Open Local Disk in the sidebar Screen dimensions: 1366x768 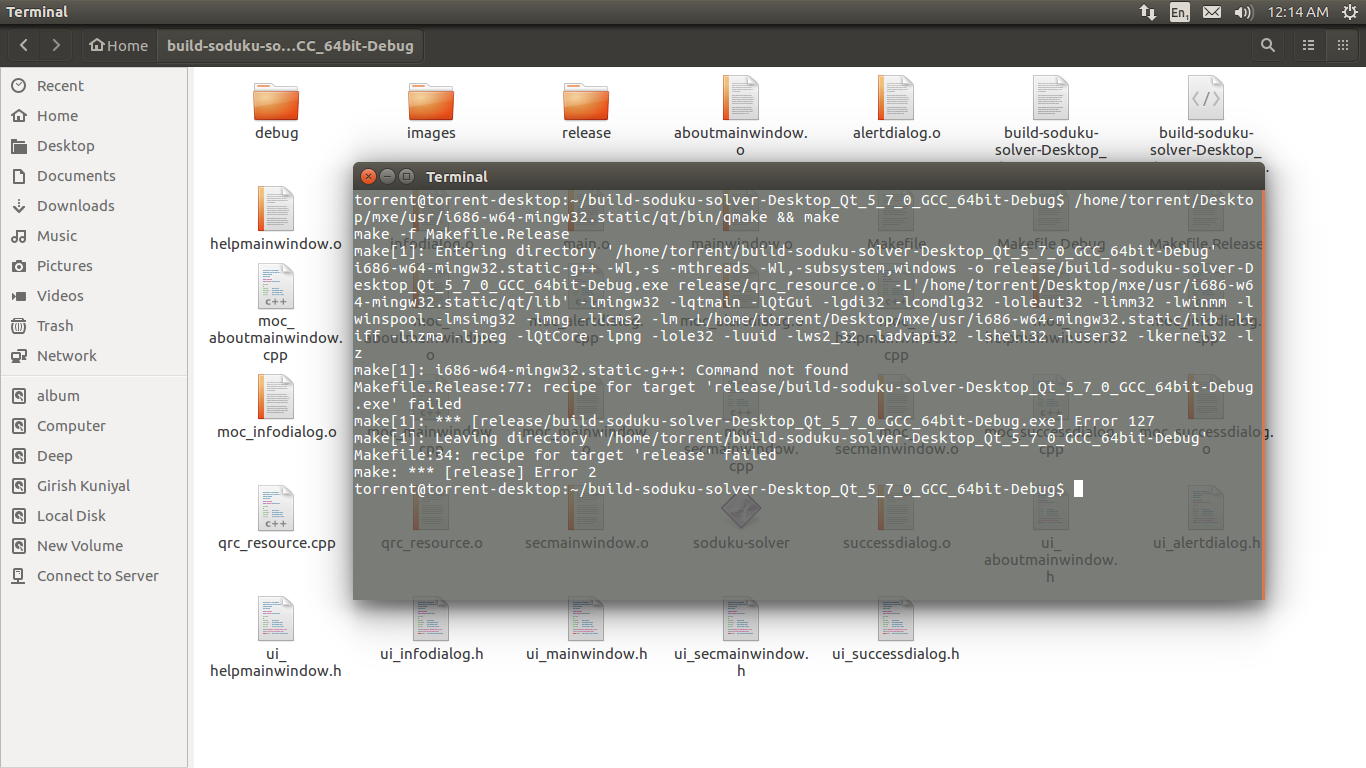coord(94,516)
